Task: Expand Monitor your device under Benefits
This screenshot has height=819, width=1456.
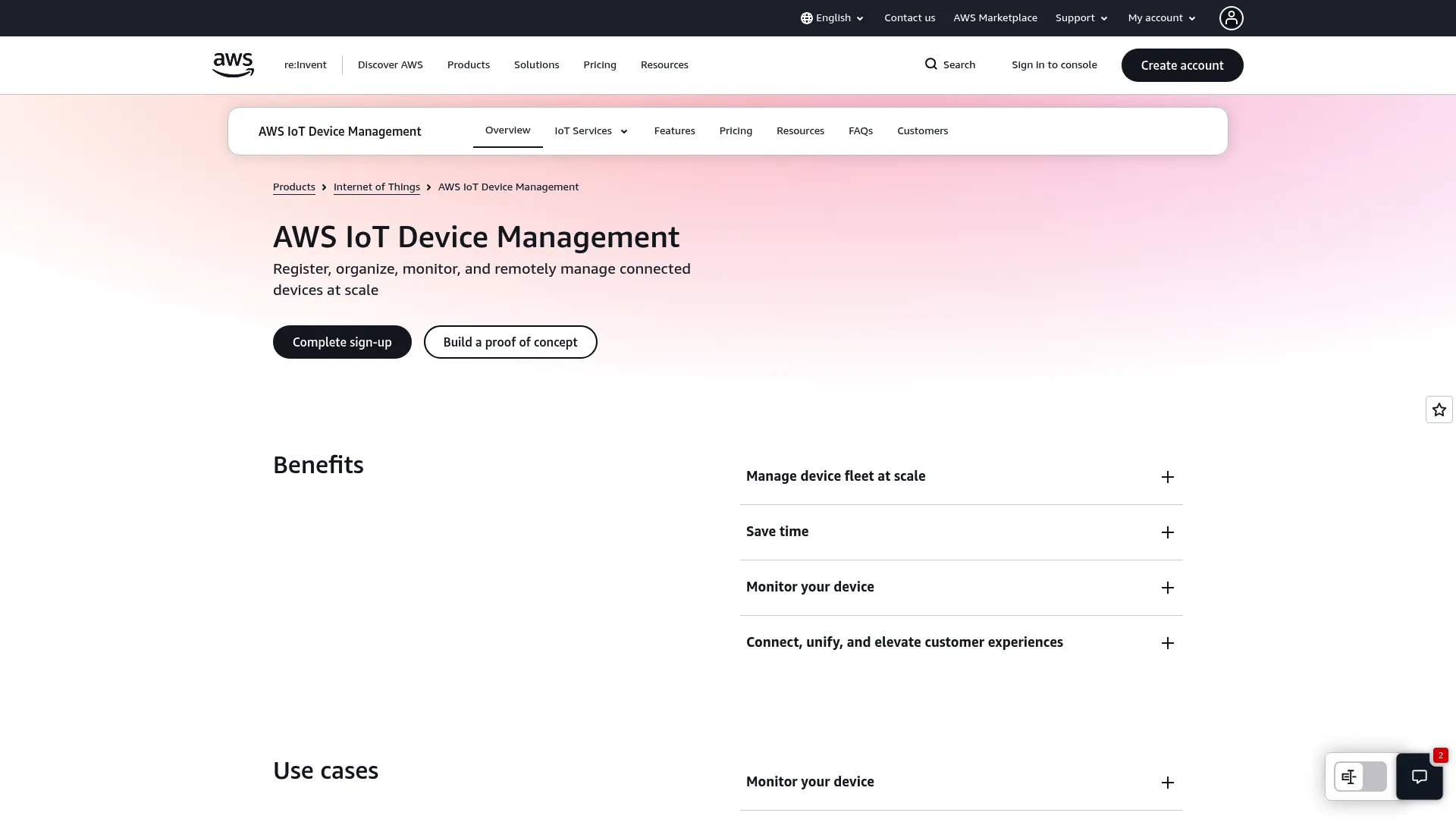Action: click(961, 588)
